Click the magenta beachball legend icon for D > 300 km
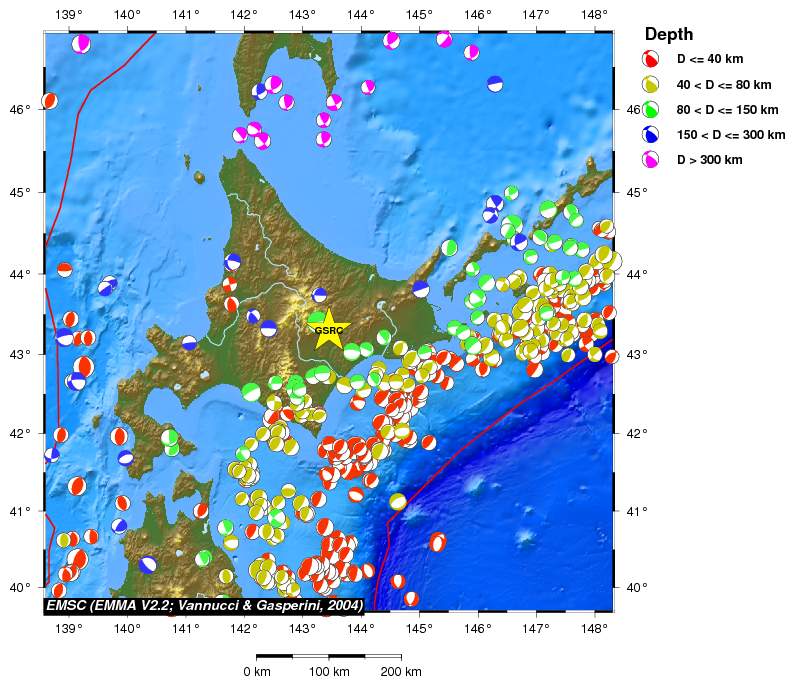 [x=651, y=160]
